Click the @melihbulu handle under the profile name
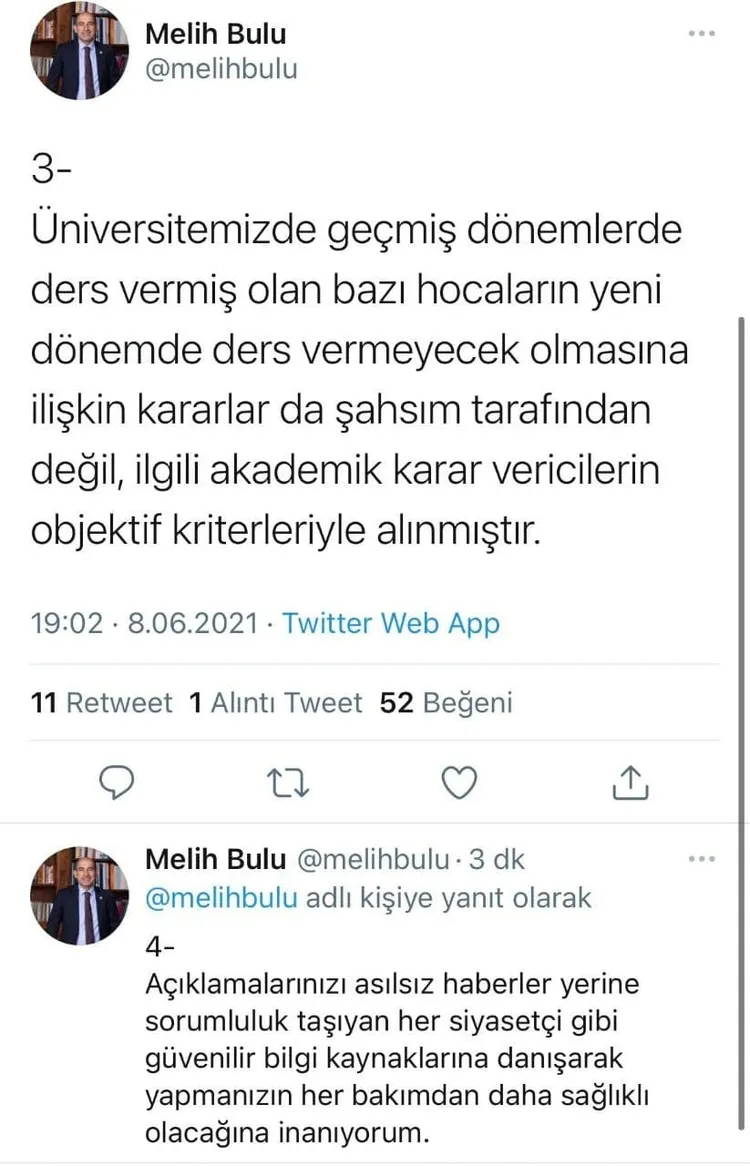The width and height of the screenshot is (750, 1166). coord(222,69)
